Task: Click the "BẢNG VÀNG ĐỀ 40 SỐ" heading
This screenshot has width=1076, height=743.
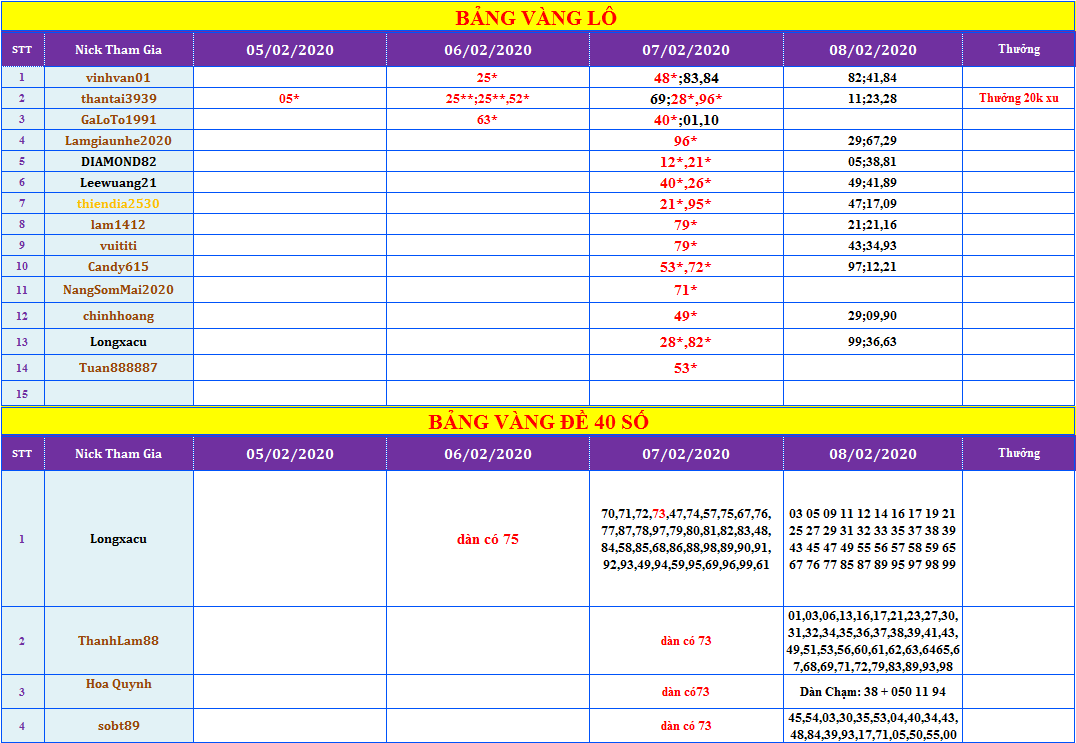Action: [x=537, y=422]
